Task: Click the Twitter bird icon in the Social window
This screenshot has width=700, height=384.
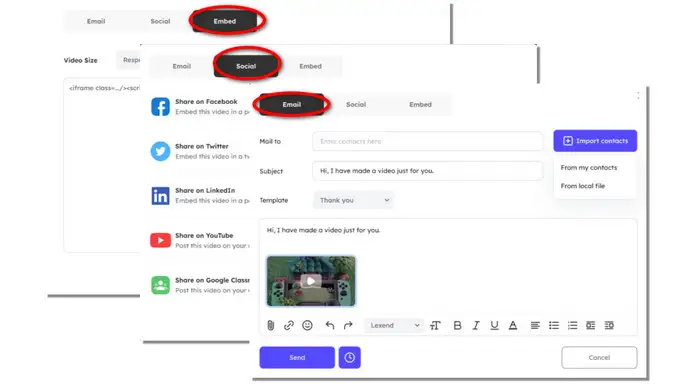Action: (x=160, y=151)
